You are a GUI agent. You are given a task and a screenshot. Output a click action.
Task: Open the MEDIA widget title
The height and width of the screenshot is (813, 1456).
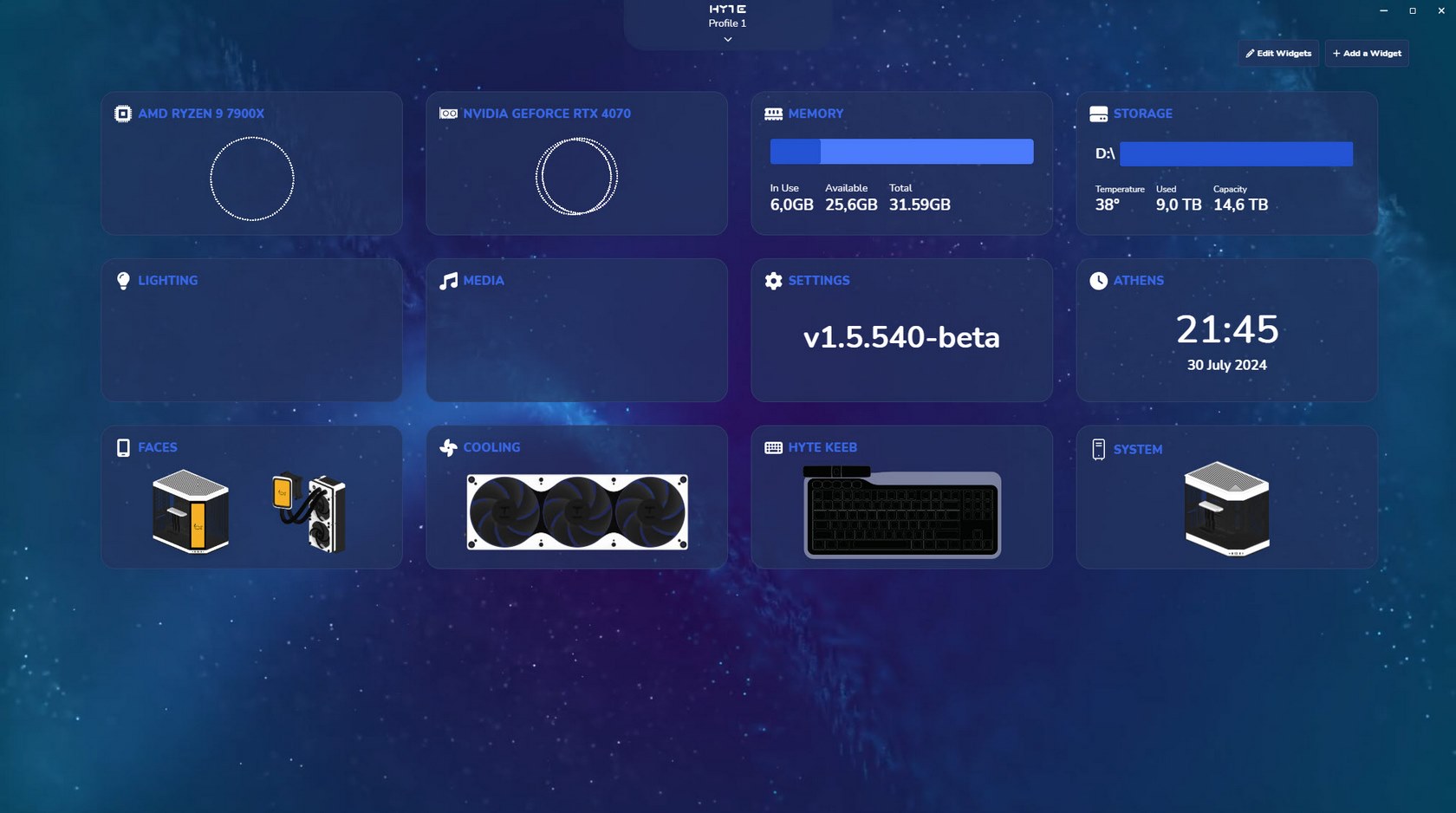484,281
